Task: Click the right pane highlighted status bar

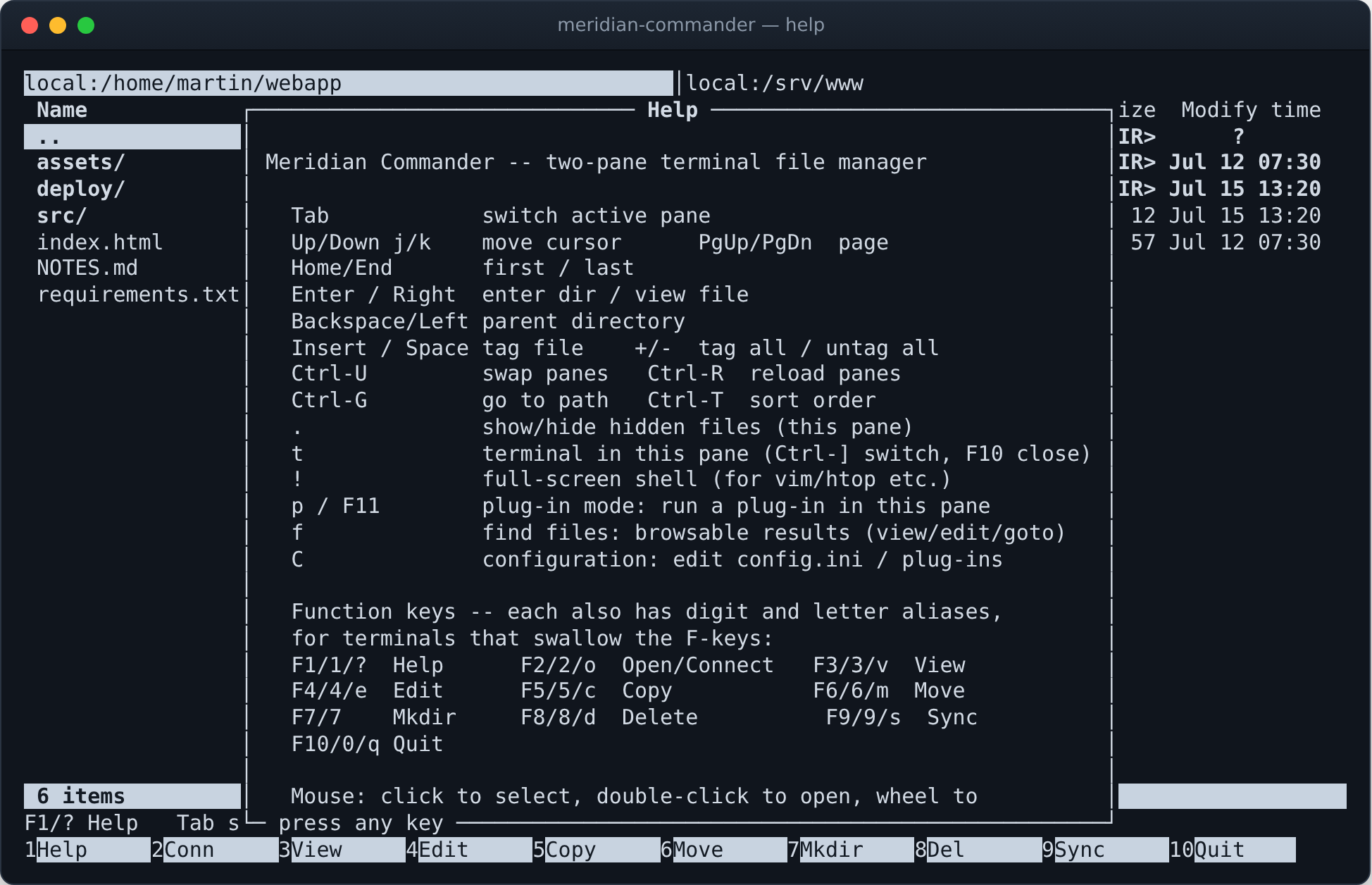Action: point(1232,796)
